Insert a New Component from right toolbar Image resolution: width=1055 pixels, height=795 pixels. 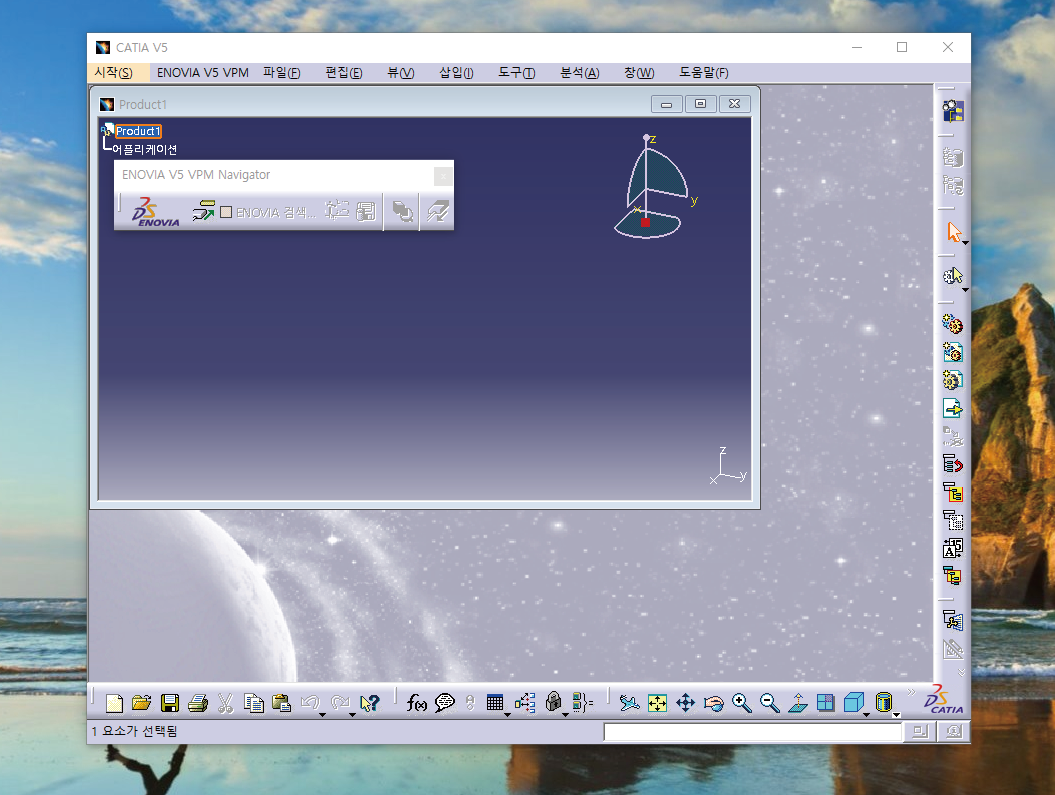(x=953, y=325)
